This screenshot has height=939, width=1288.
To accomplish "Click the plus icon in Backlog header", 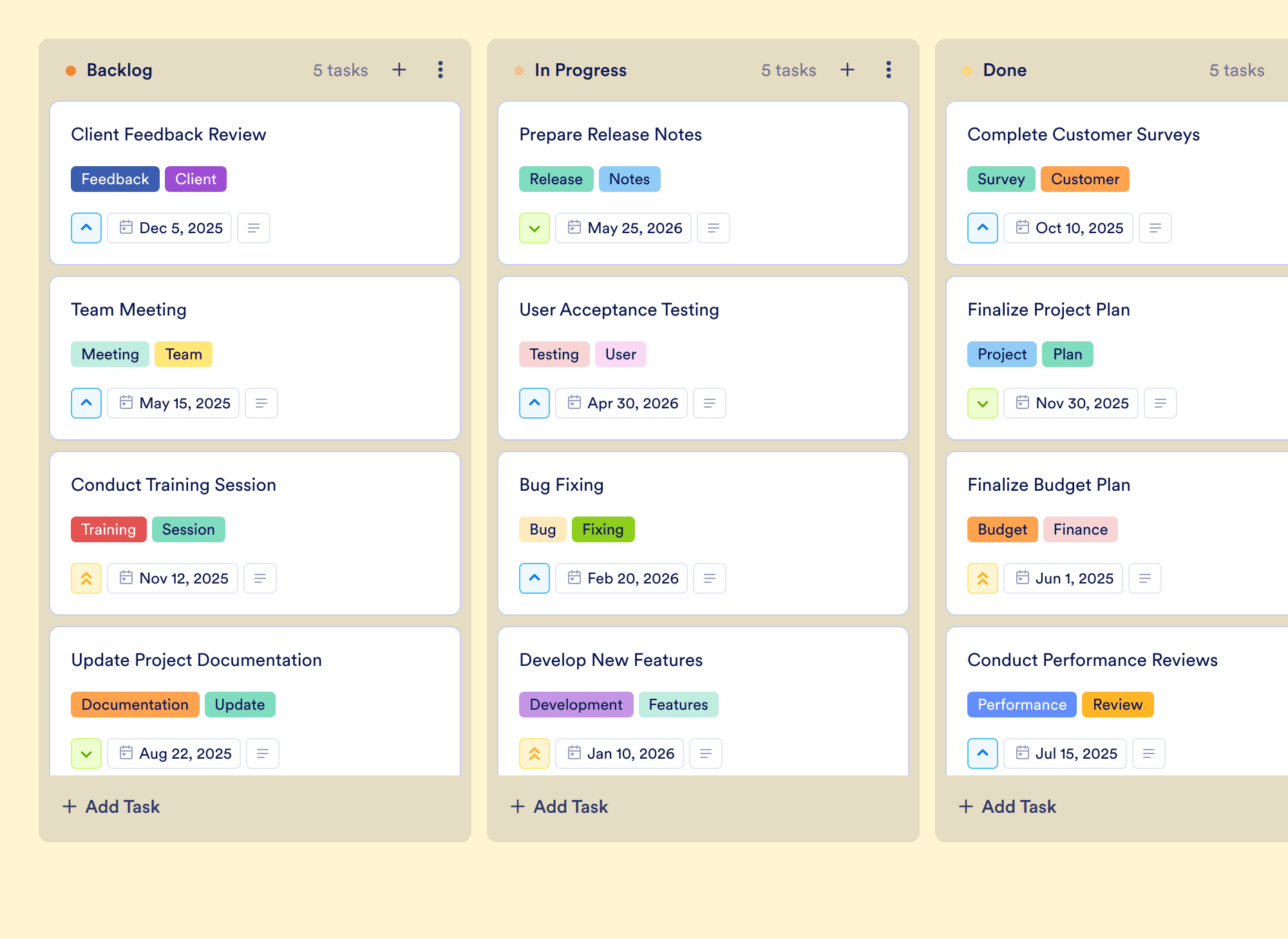I will tap(399, 70).
